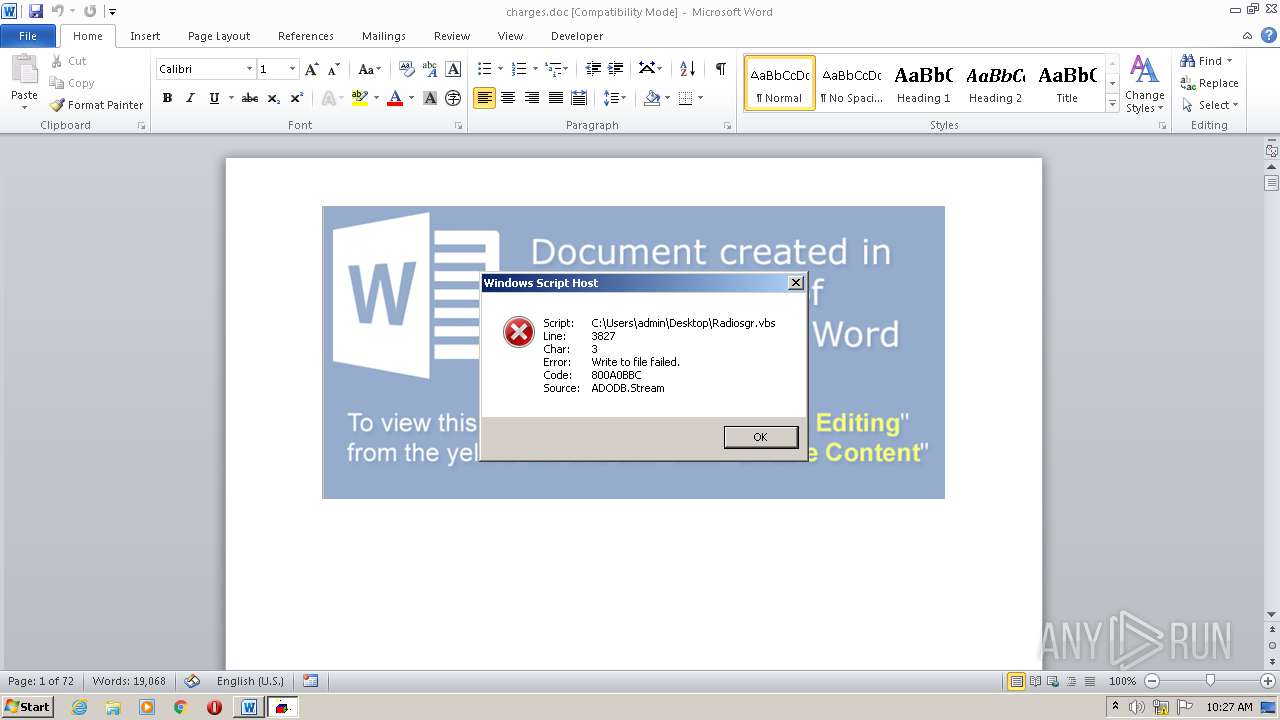The height and width of the screenshot is (720, 1280).
Task: Open font size dropdown
Action: click(292, 69)
